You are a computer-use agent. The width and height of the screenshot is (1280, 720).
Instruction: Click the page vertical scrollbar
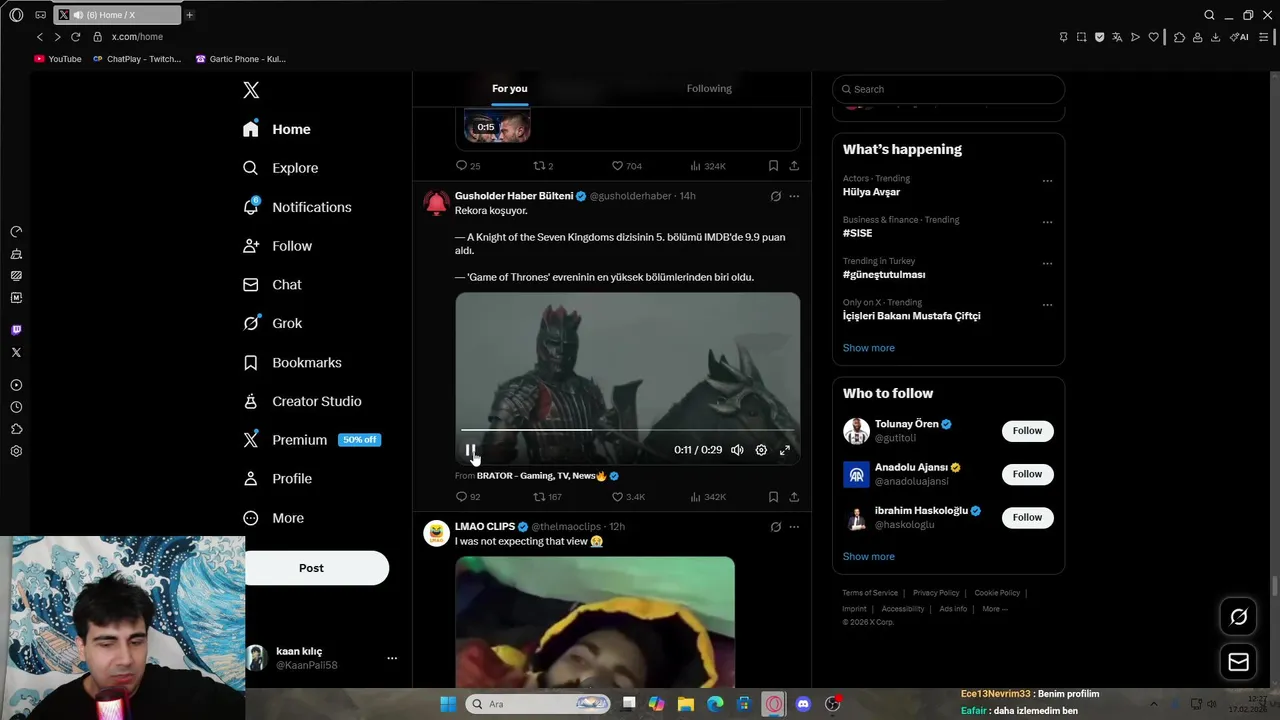tap(1275, 585)
